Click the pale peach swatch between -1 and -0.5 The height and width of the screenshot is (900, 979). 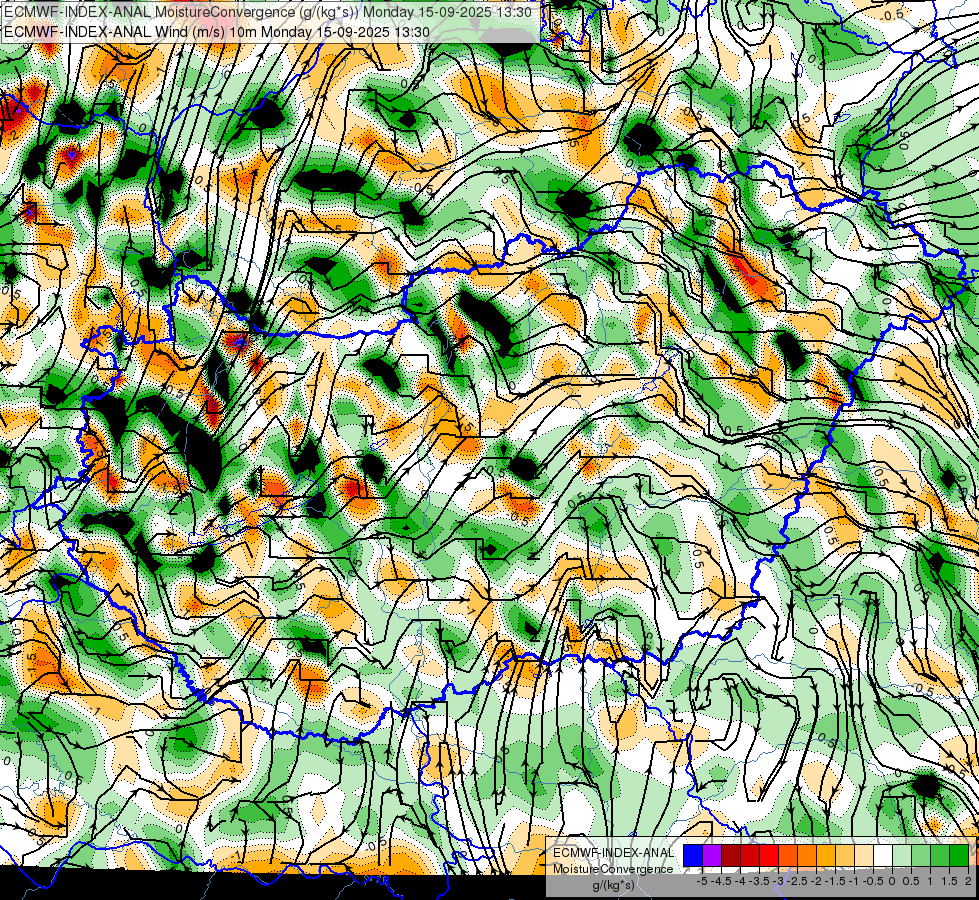pyautogui.click(x=864, y=856)
